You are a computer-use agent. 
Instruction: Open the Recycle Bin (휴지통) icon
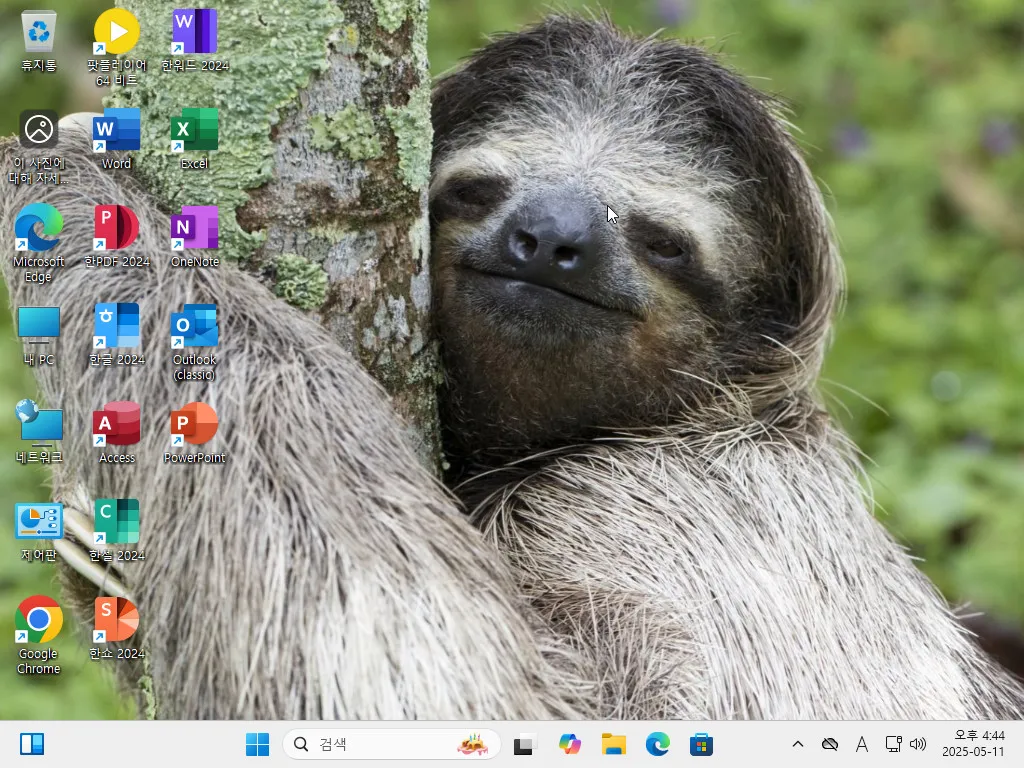39,33
